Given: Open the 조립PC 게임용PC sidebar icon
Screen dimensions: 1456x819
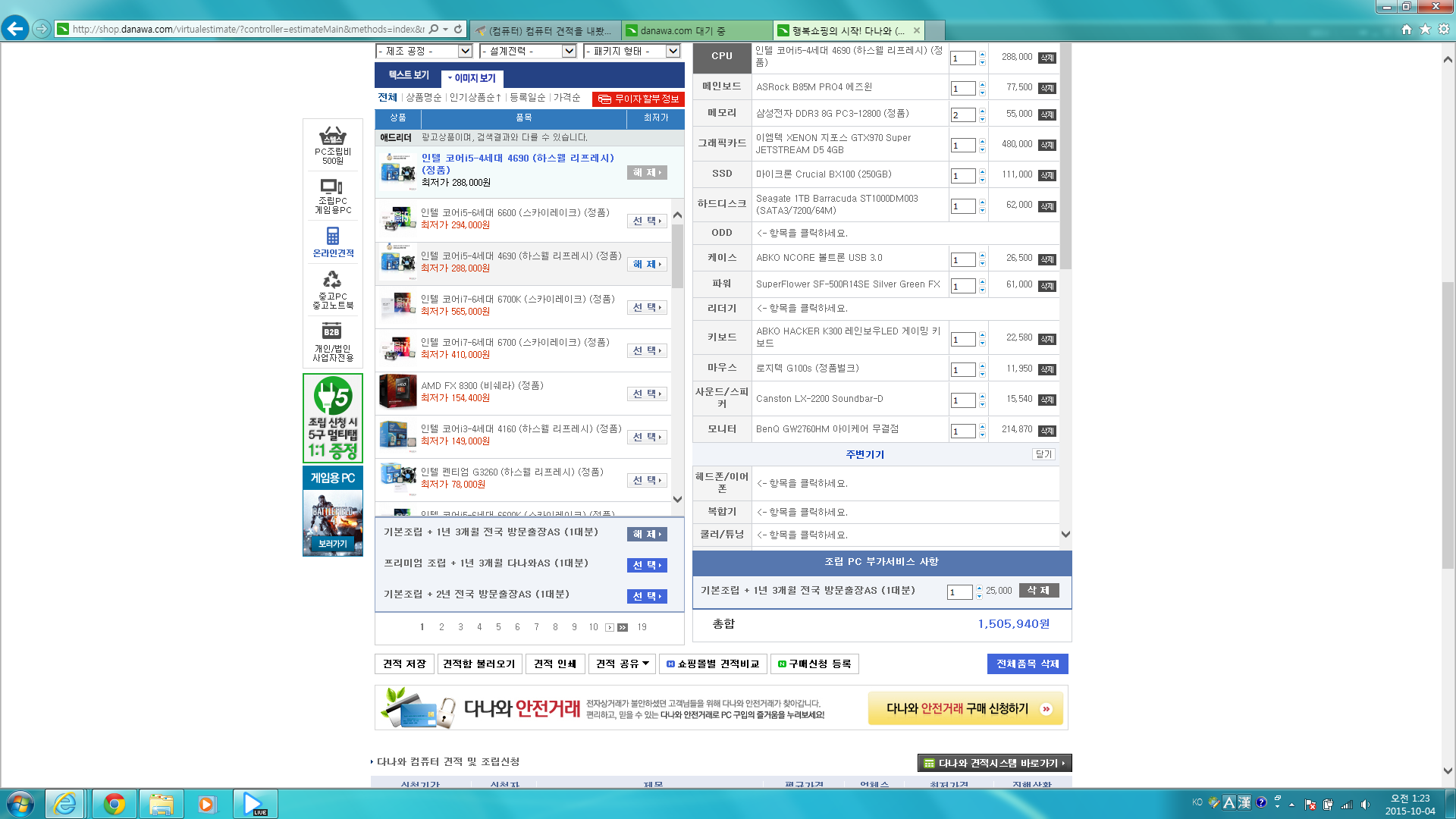Looking at the screenshot, I should [332, 187].
